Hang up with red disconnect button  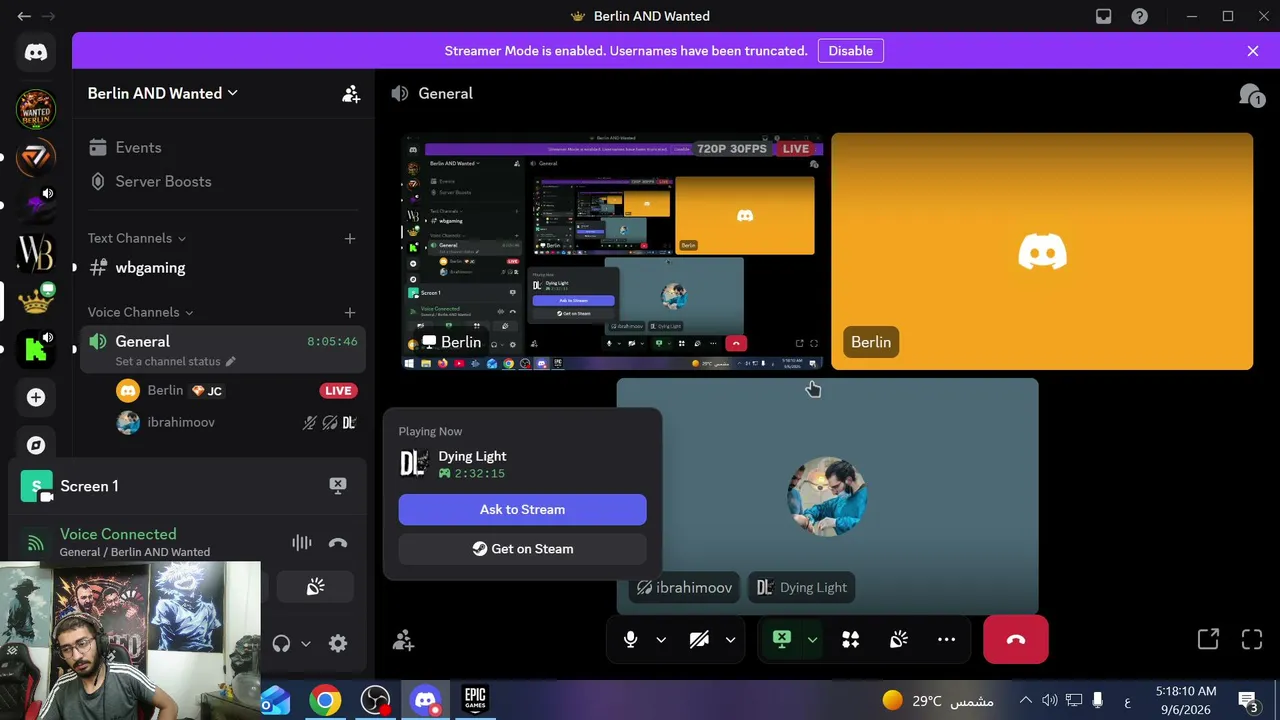[x=1016, y=640]
